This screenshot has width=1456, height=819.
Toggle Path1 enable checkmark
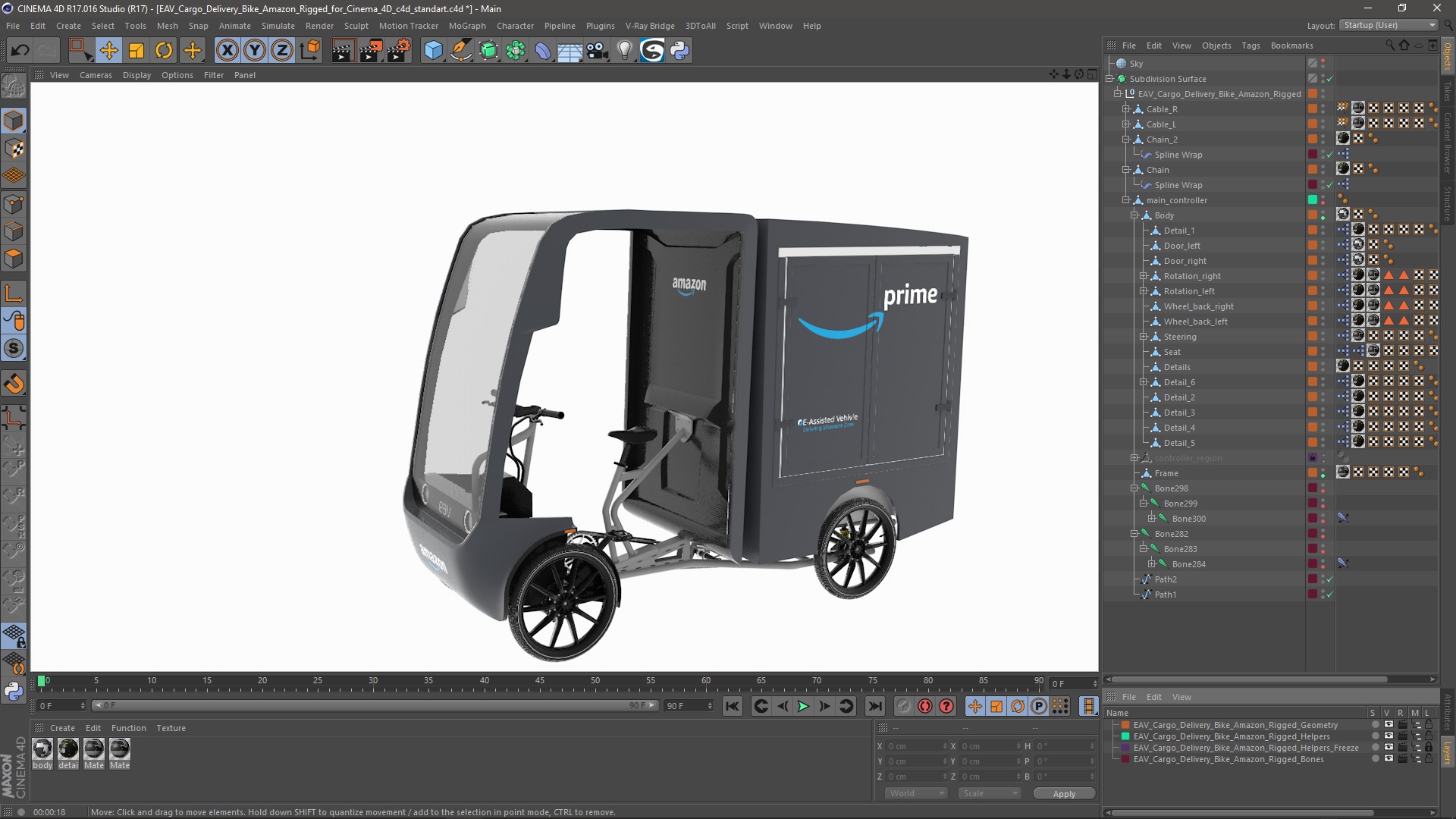tap(1329, 595)
